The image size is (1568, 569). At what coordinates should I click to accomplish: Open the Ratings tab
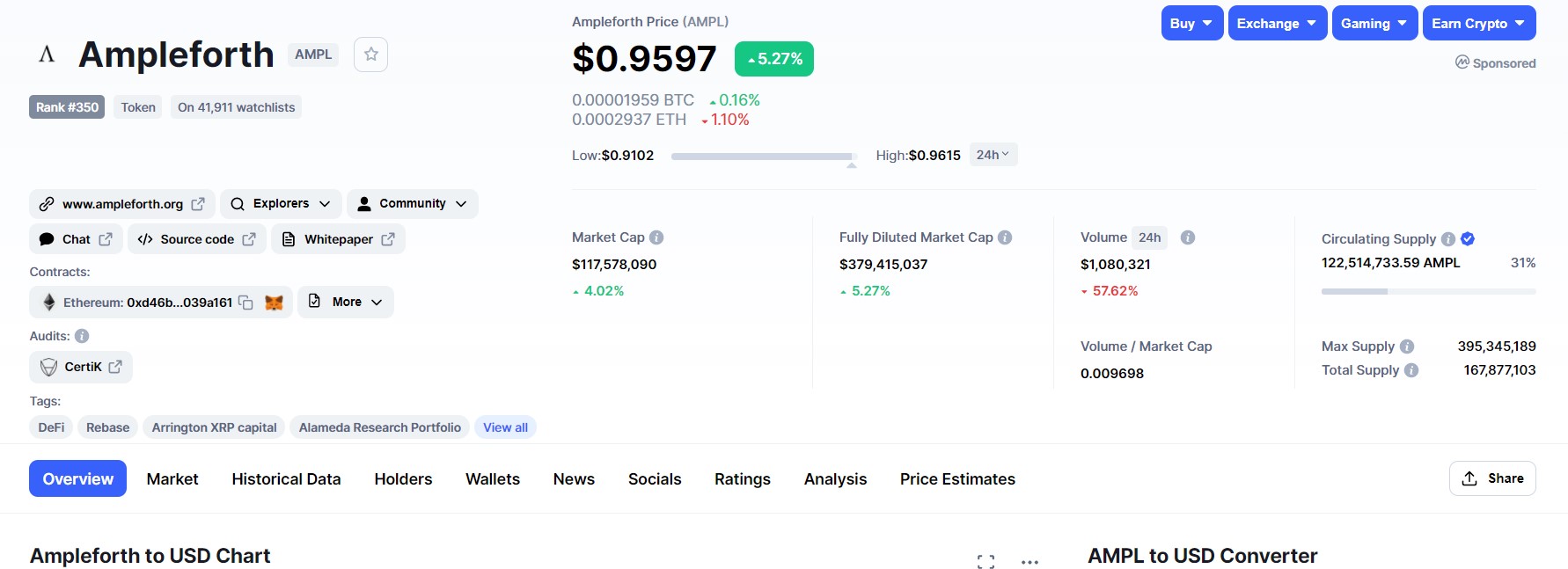pyautogui.click(x=743, y=479)
